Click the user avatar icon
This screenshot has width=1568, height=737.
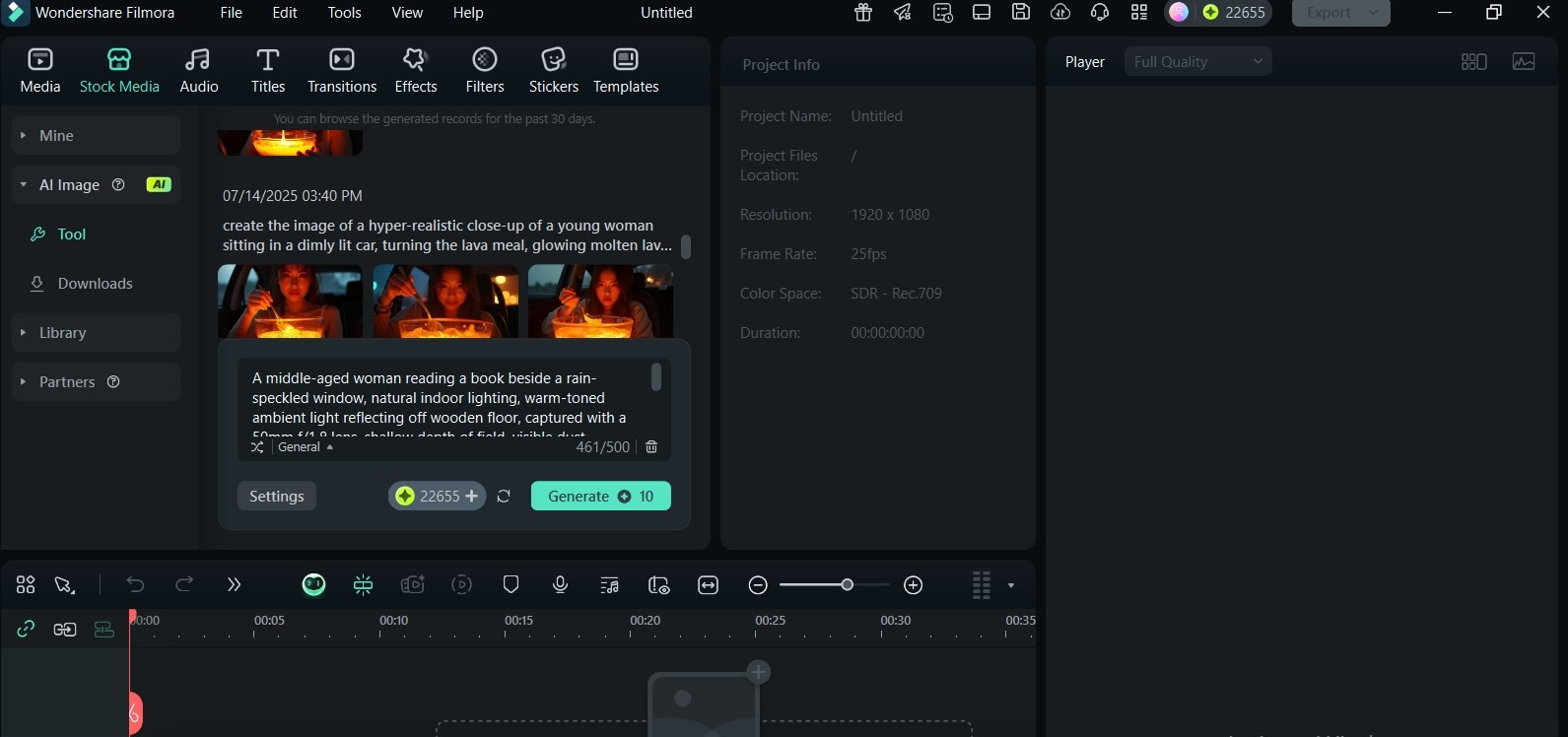(x=1179, y=12)
